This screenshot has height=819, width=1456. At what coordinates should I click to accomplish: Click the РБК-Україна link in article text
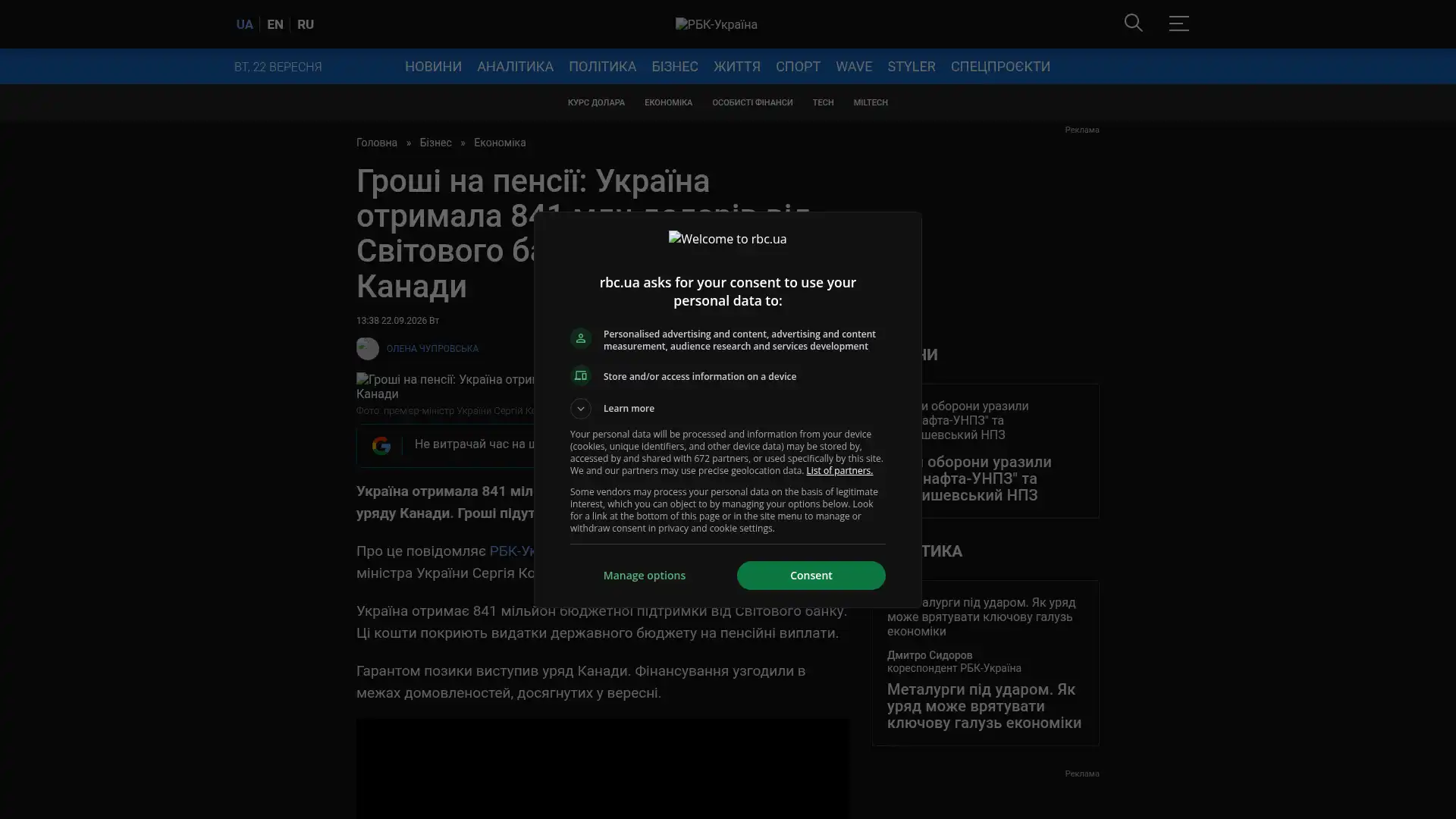tap(513, 551)
